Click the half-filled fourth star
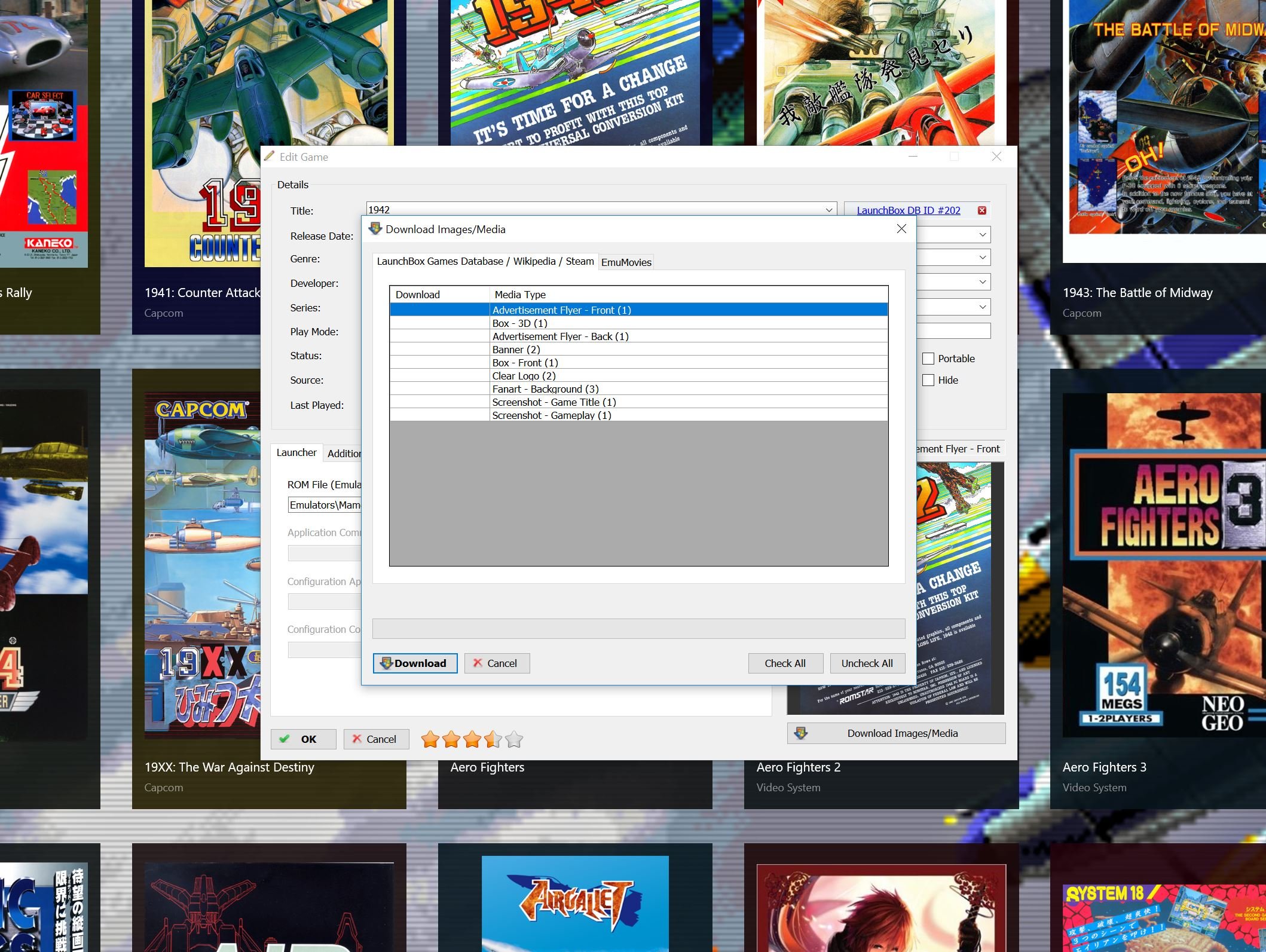The width and height of the screenshot is (1266, 952). pos(493,739)
